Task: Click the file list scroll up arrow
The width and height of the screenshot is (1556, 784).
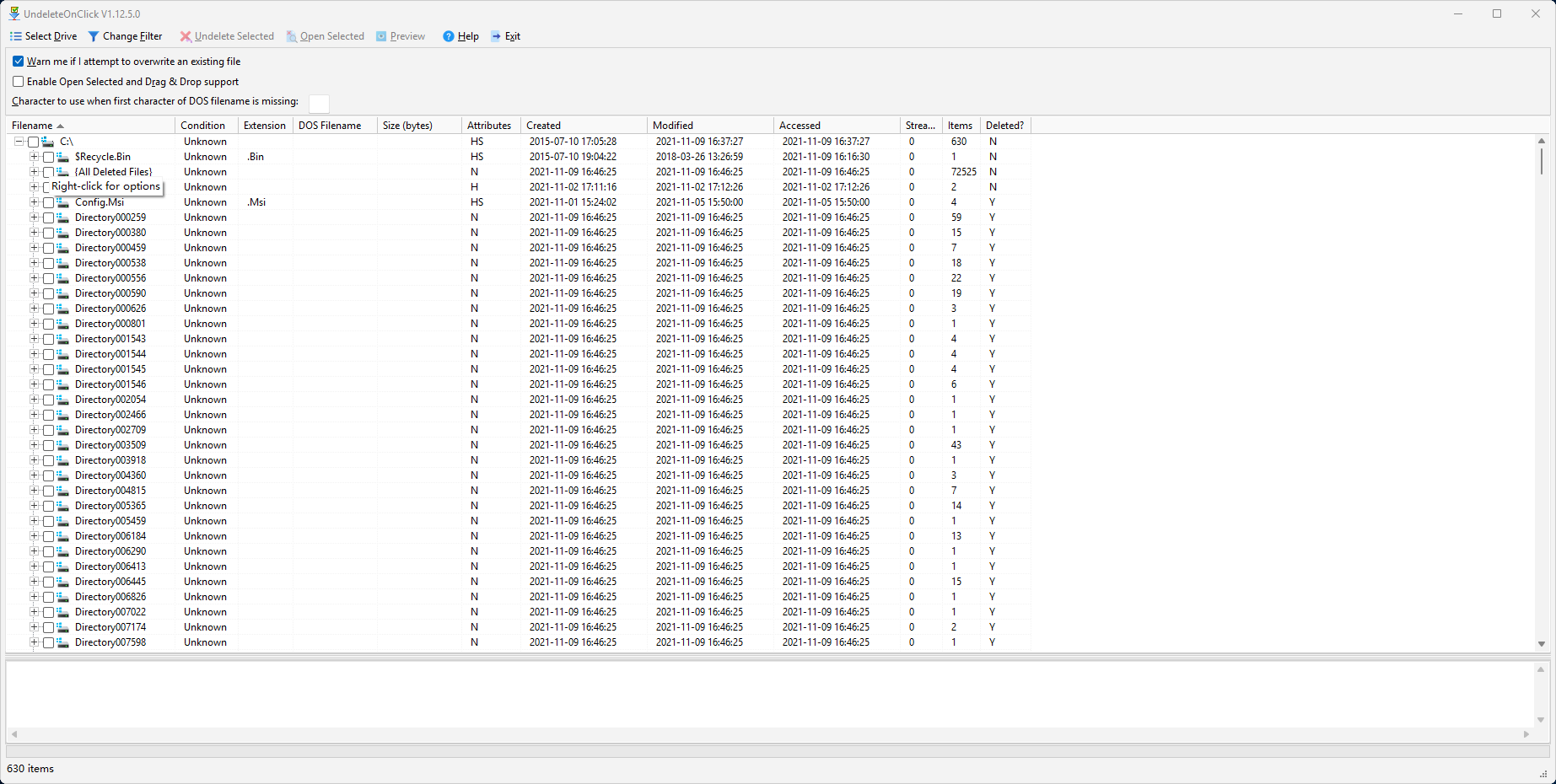Action: (x=1541, y=141)
